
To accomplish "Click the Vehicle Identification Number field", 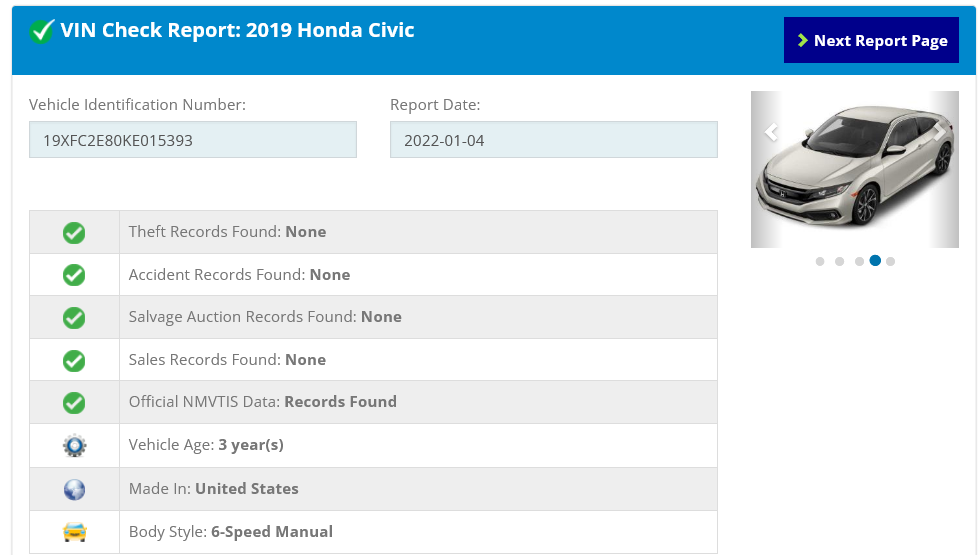I will coord(193,140).
